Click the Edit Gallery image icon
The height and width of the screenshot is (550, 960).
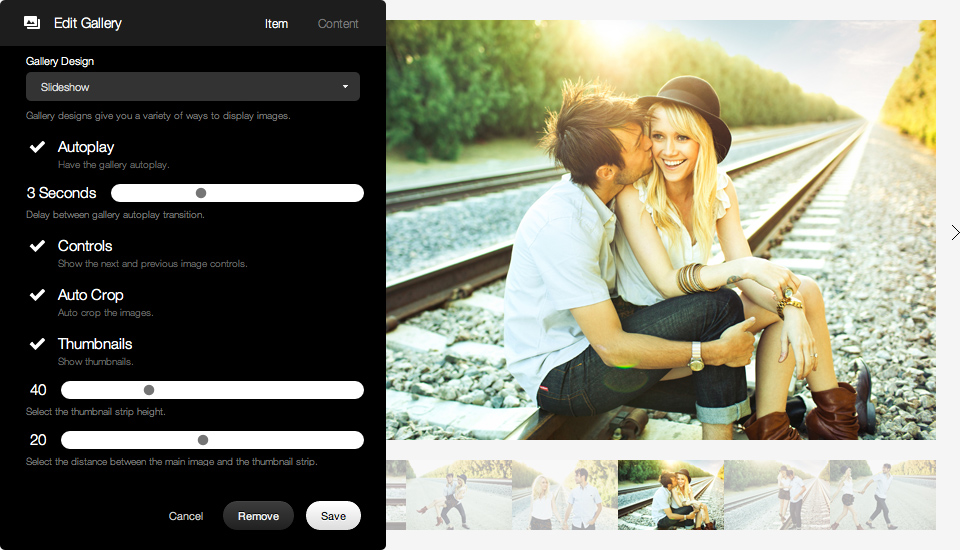32,23
